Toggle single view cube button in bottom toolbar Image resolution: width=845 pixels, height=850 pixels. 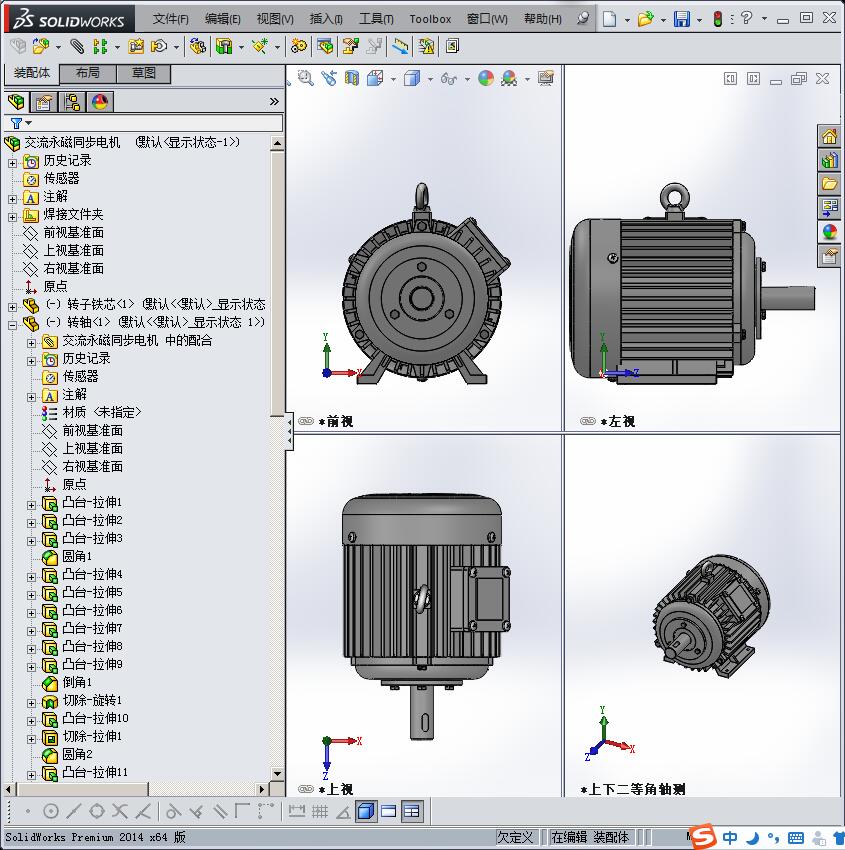366,812
